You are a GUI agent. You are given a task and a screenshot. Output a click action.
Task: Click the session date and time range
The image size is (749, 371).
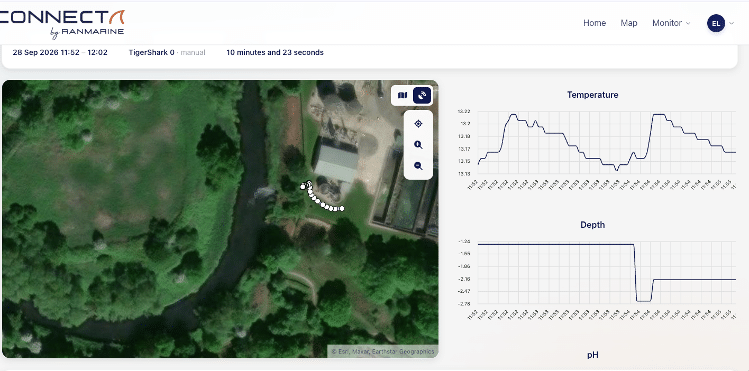(x=60, y=53)
